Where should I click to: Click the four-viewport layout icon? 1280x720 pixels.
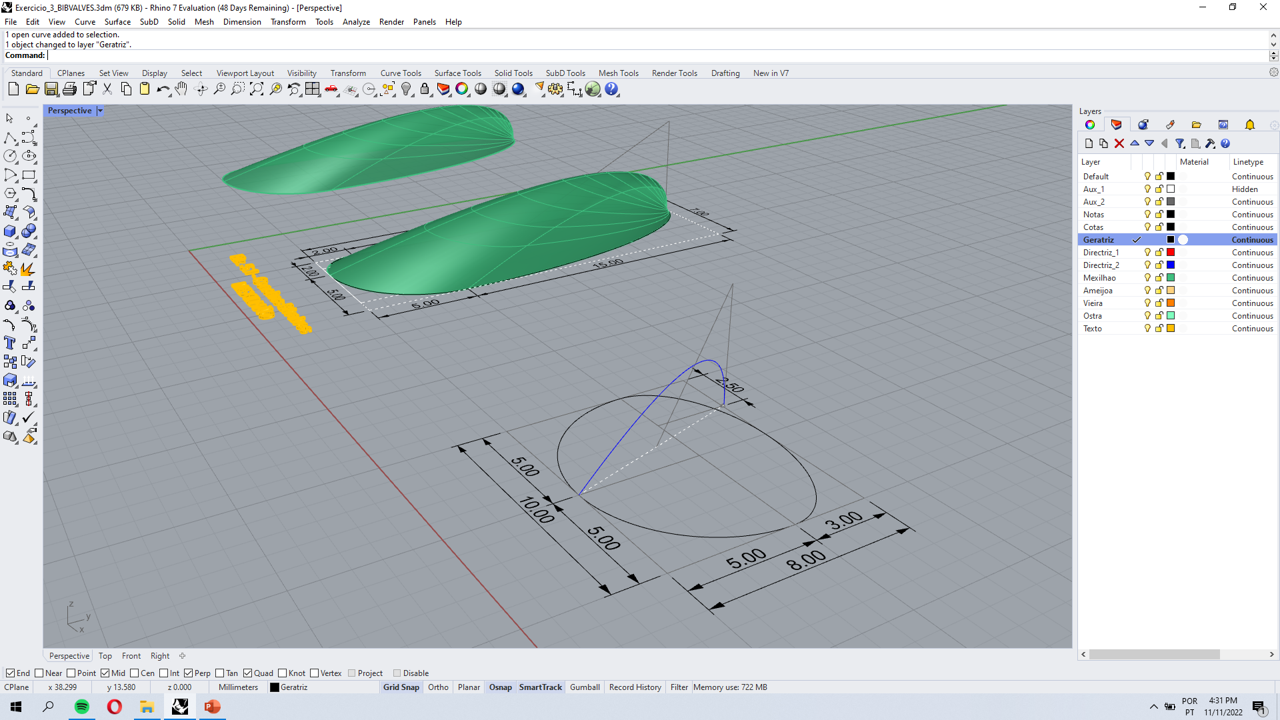point(313,90)
